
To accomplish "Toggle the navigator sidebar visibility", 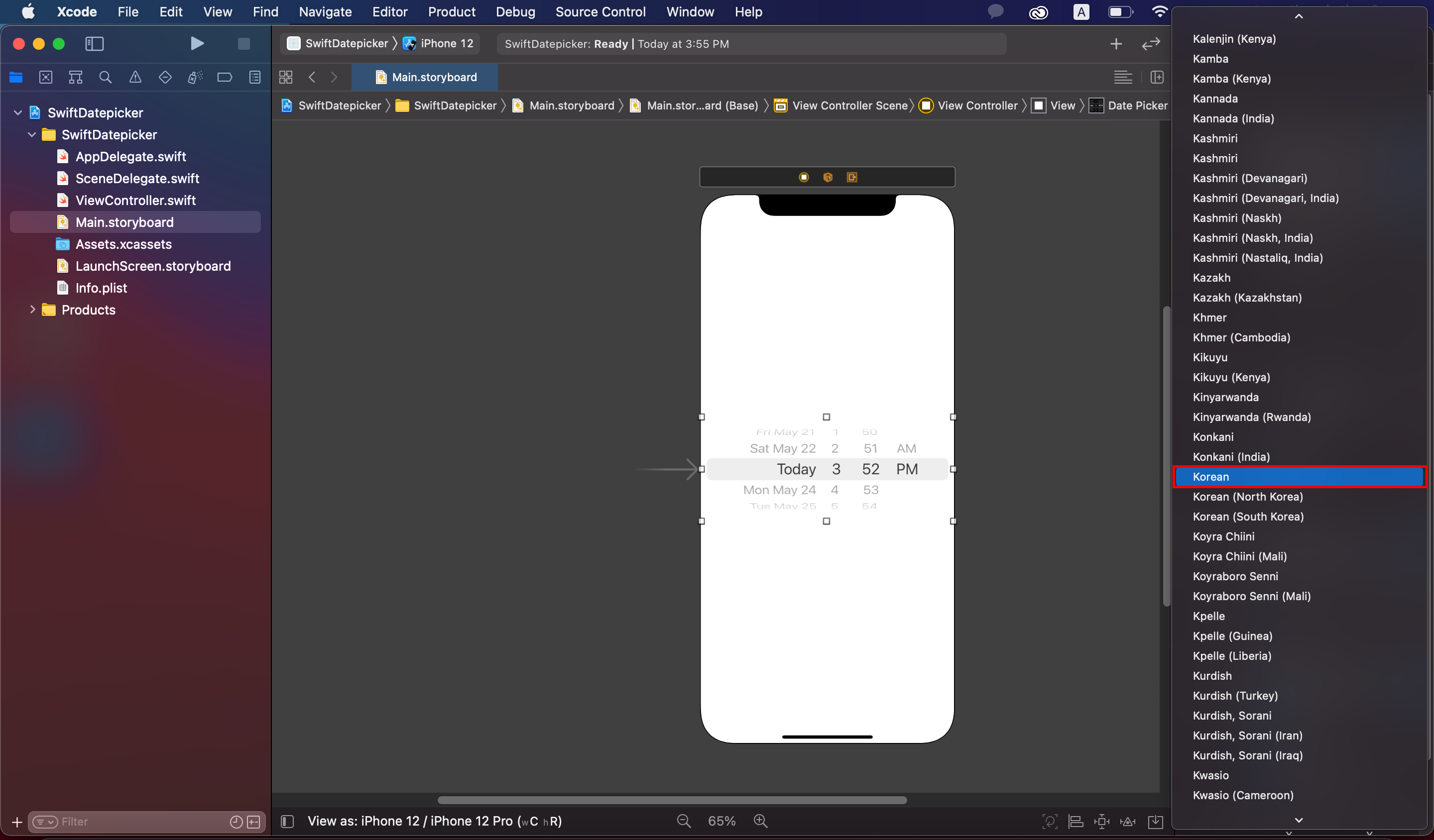I will click(x=95, y=44).
